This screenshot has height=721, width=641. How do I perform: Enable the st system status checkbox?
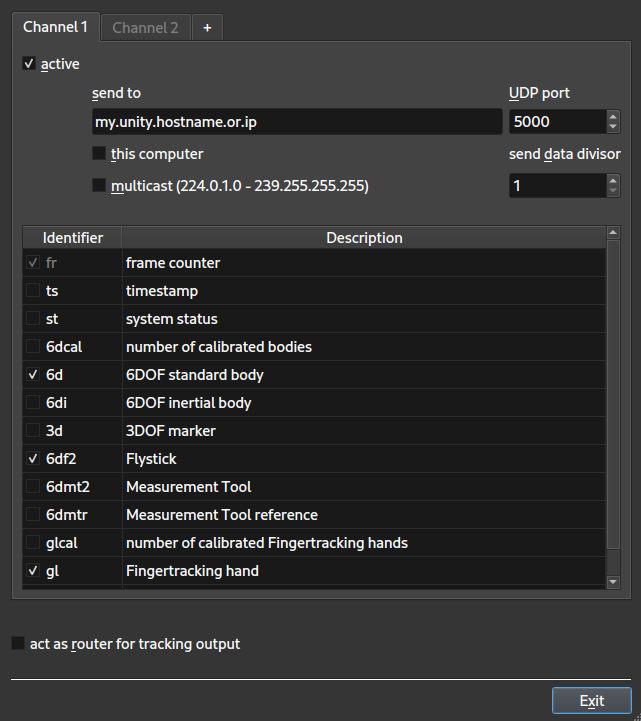(33, 319)
